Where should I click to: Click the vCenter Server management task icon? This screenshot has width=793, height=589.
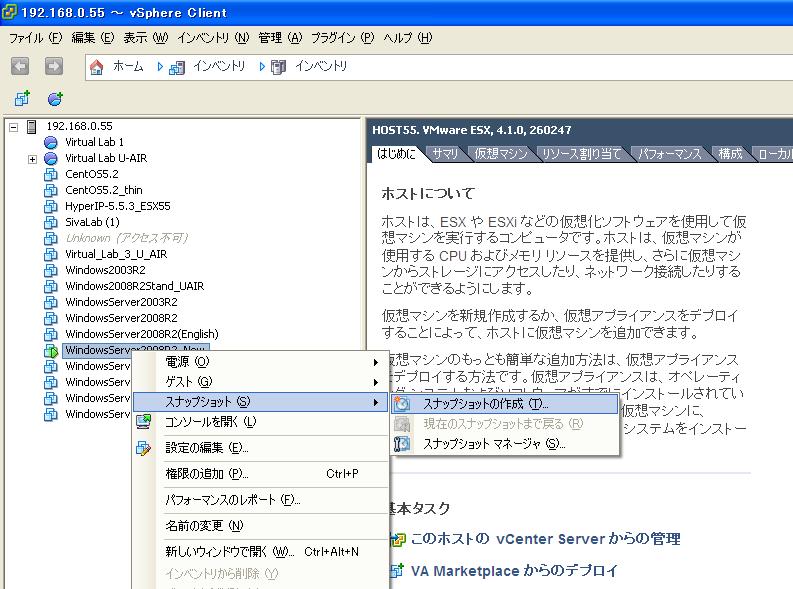point(398,539)
